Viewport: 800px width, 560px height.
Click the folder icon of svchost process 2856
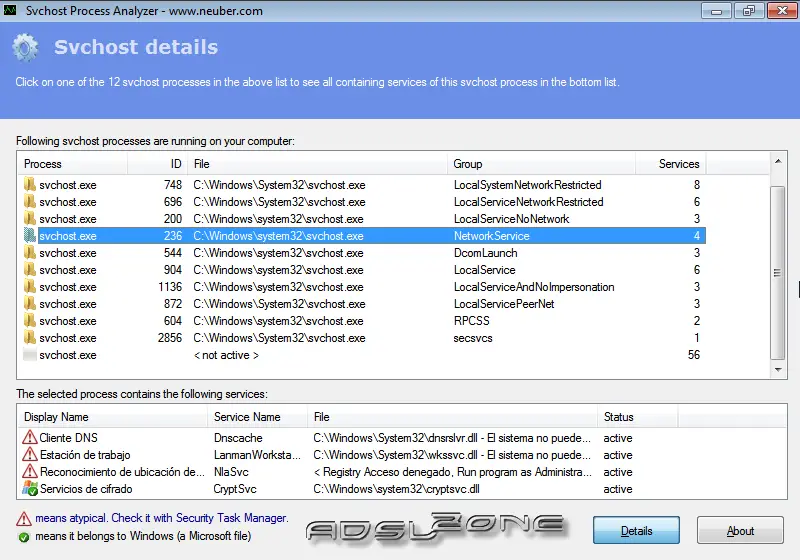30,338
